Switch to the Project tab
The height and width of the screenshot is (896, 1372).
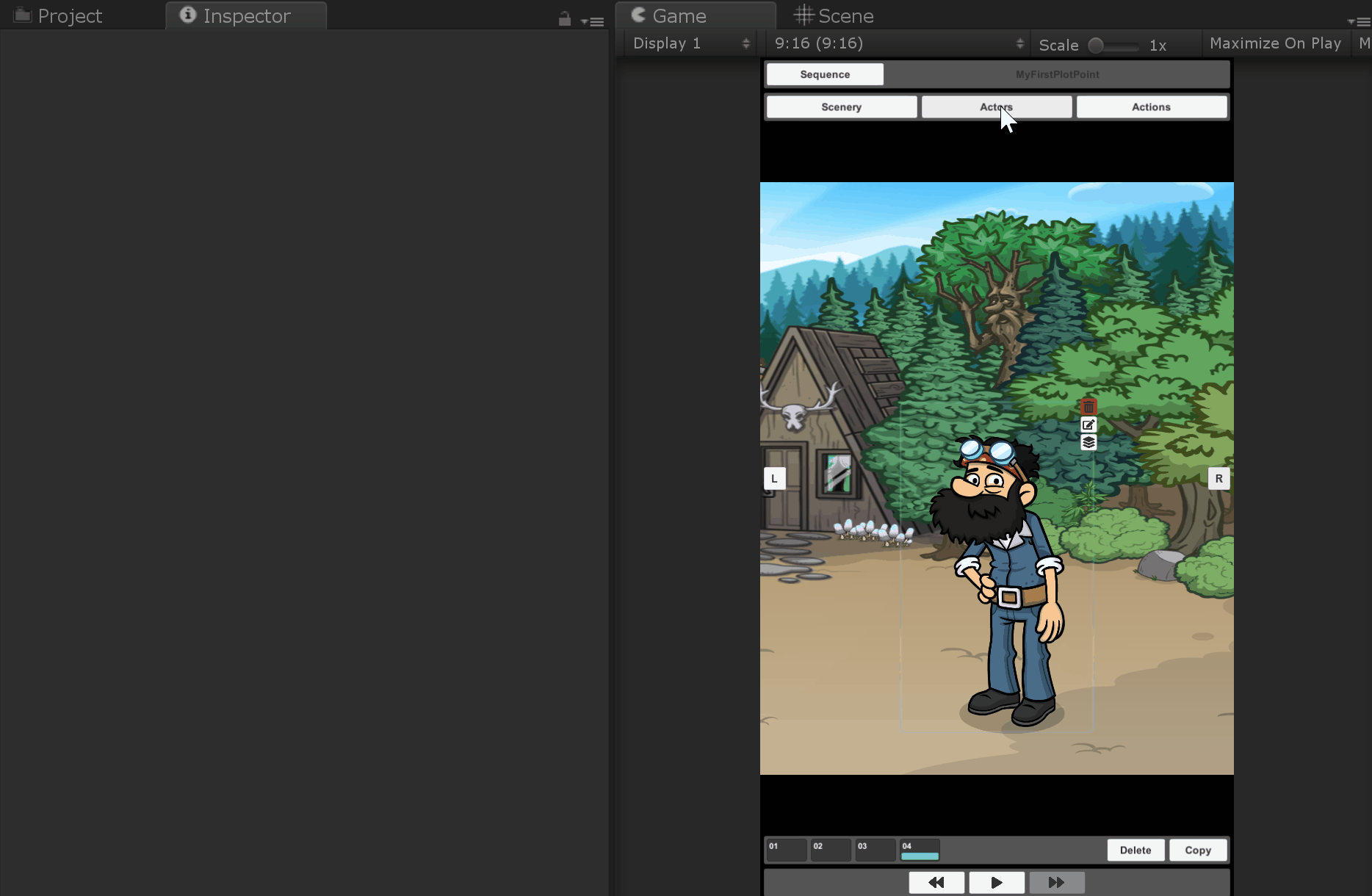click(59, 16)
